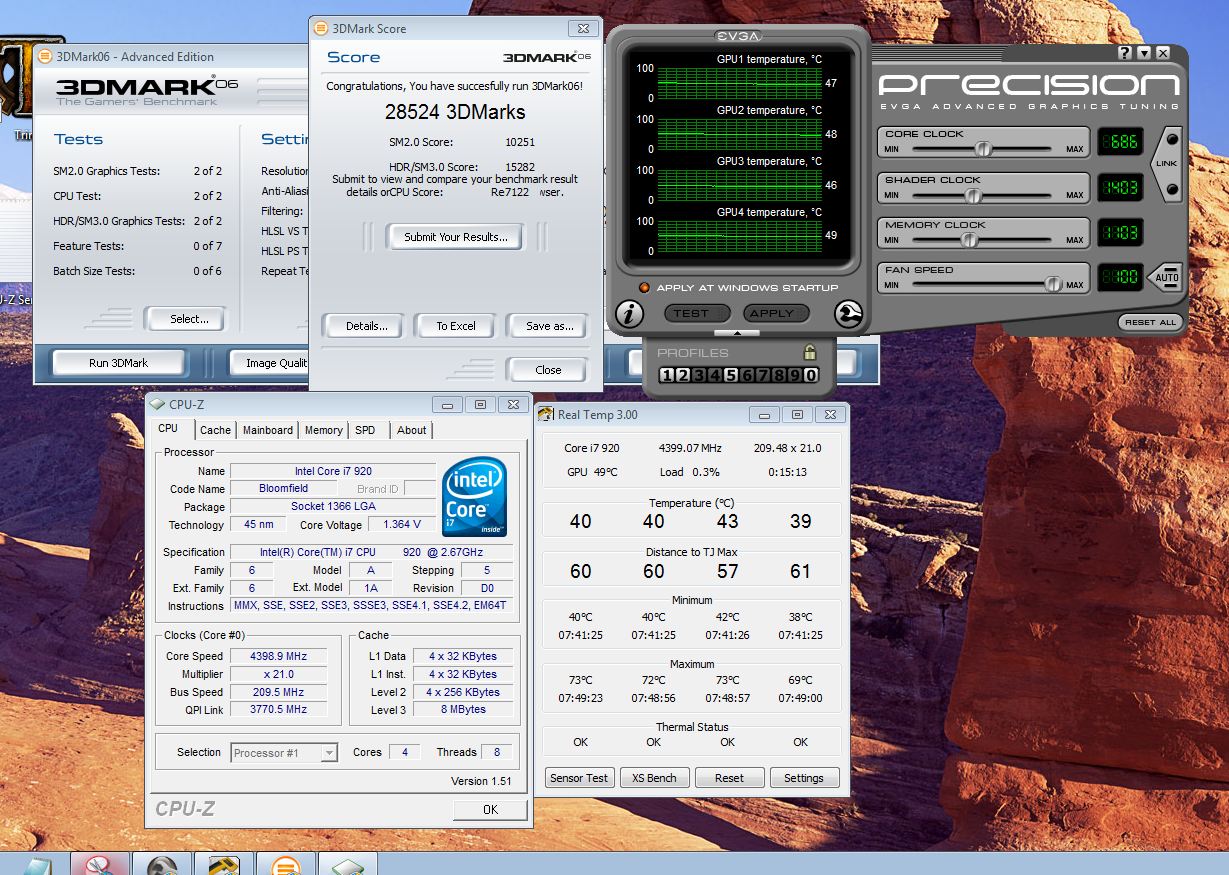The image size is (1229, 875).
Task: Open notepad taskbar icon
Action: (38, 865)
